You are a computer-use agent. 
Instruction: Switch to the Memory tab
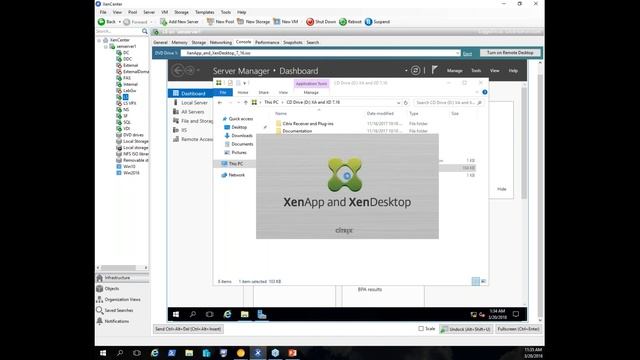click(179, 42)
